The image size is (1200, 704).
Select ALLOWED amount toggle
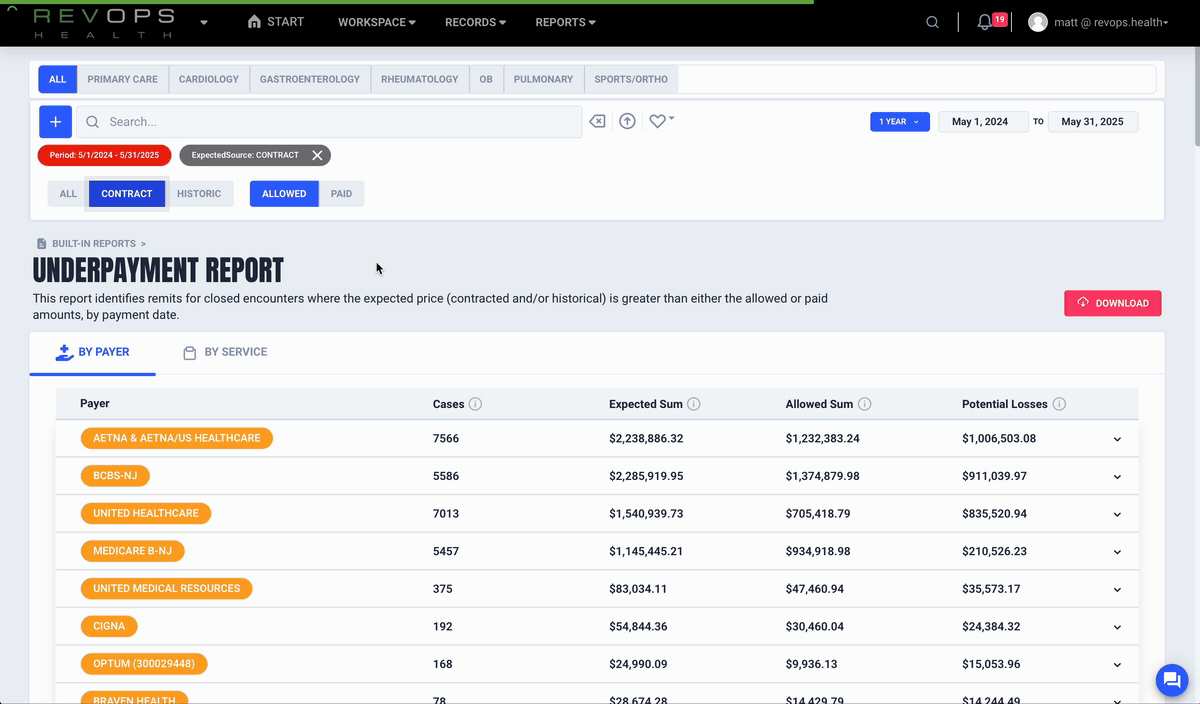click(x=284, y=194)
